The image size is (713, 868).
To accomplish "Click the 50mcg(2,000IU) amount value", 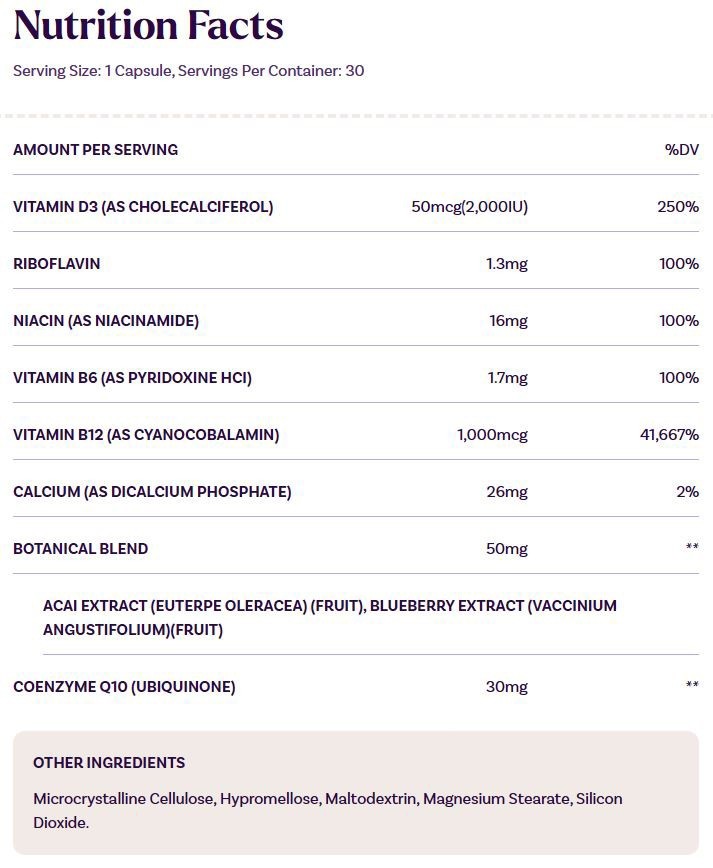I will pyautogui.click(x=469, y=206).
